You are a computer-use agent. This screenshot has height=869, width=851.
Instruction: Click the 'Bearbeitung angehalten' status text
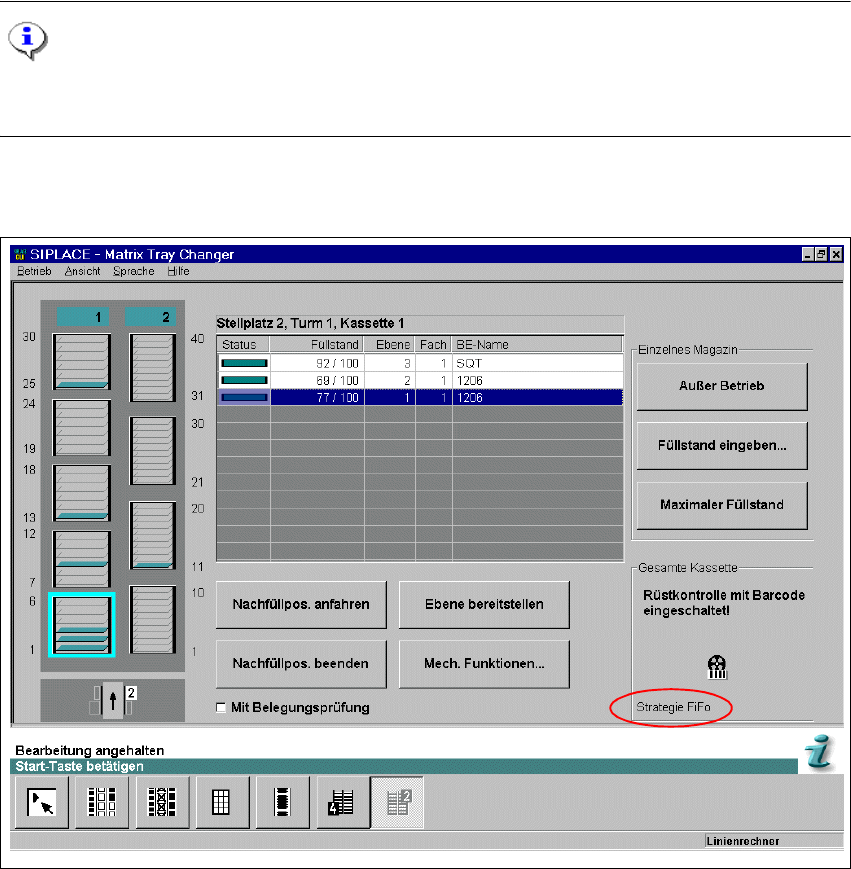click(x=90, y=751)
